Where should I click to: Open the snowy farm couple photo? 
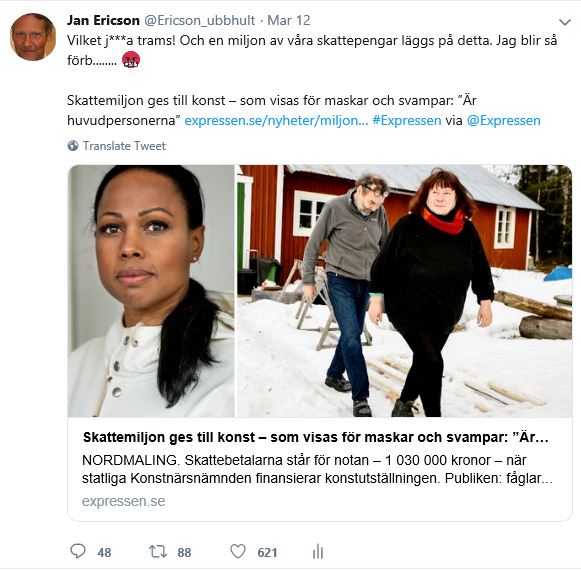click(404, 291)
